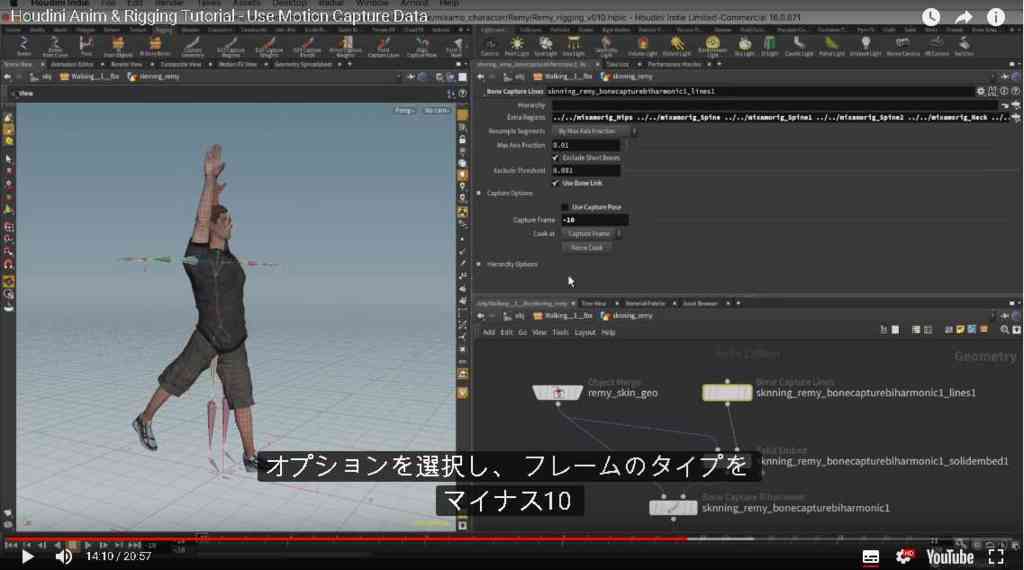Select the Distant Light shelf tool
1024x570 pixels.
(677, 46)
